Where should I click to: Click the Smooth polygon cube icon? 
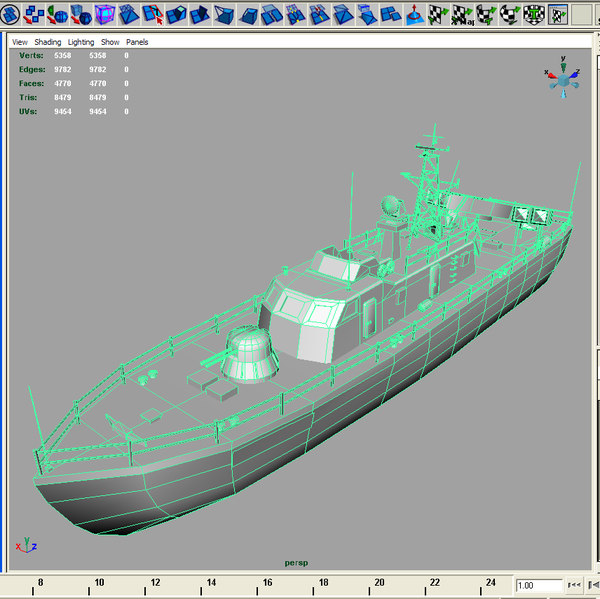pos(81,14)
